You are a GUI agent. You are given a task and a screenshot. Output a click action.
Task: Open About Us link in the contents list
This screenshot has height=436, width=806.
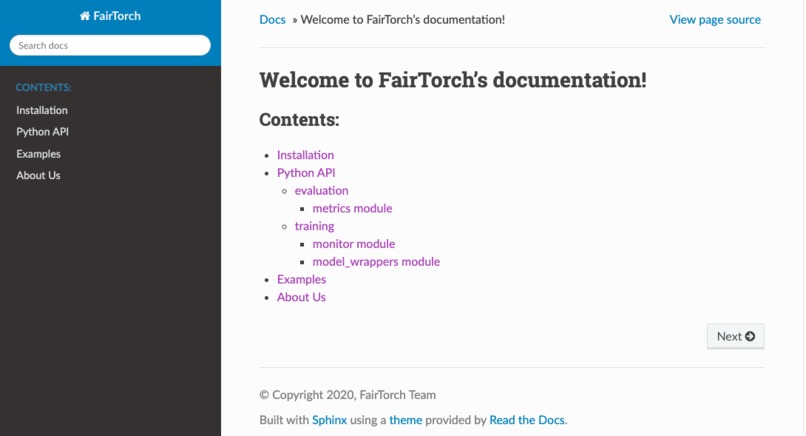[301, 297]
